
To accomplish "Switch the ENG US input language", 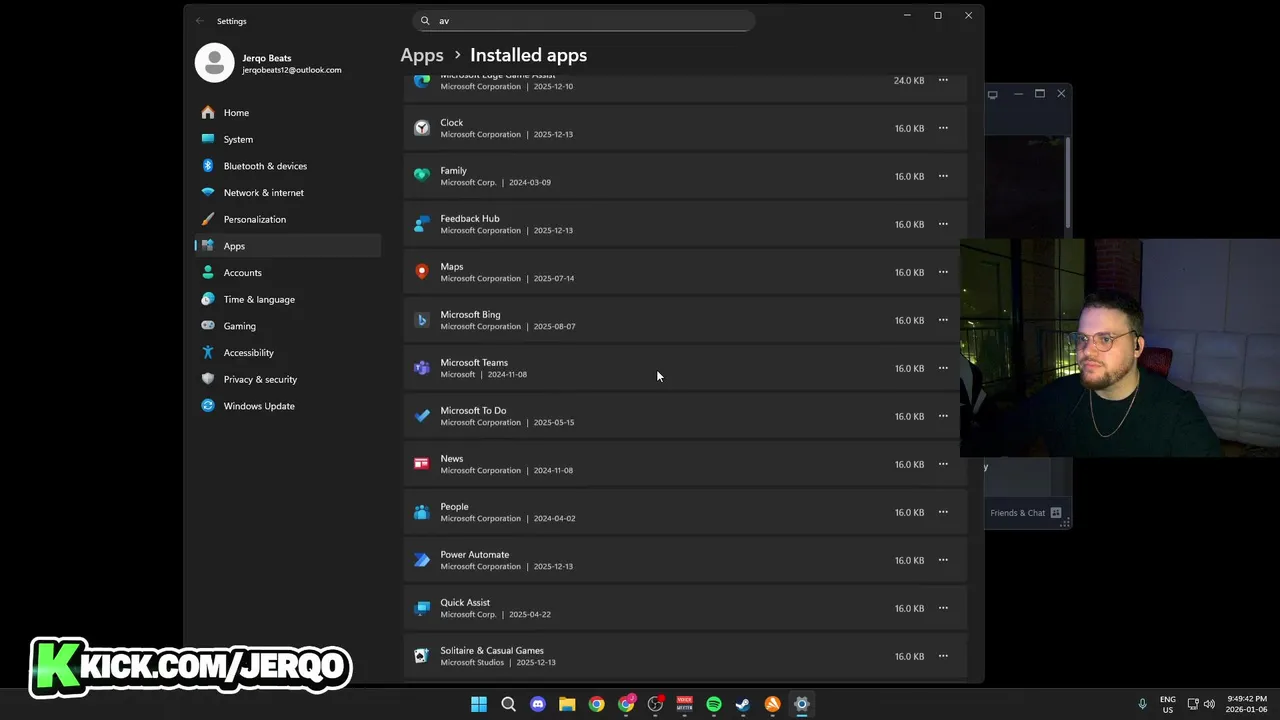I will 1168,704.
